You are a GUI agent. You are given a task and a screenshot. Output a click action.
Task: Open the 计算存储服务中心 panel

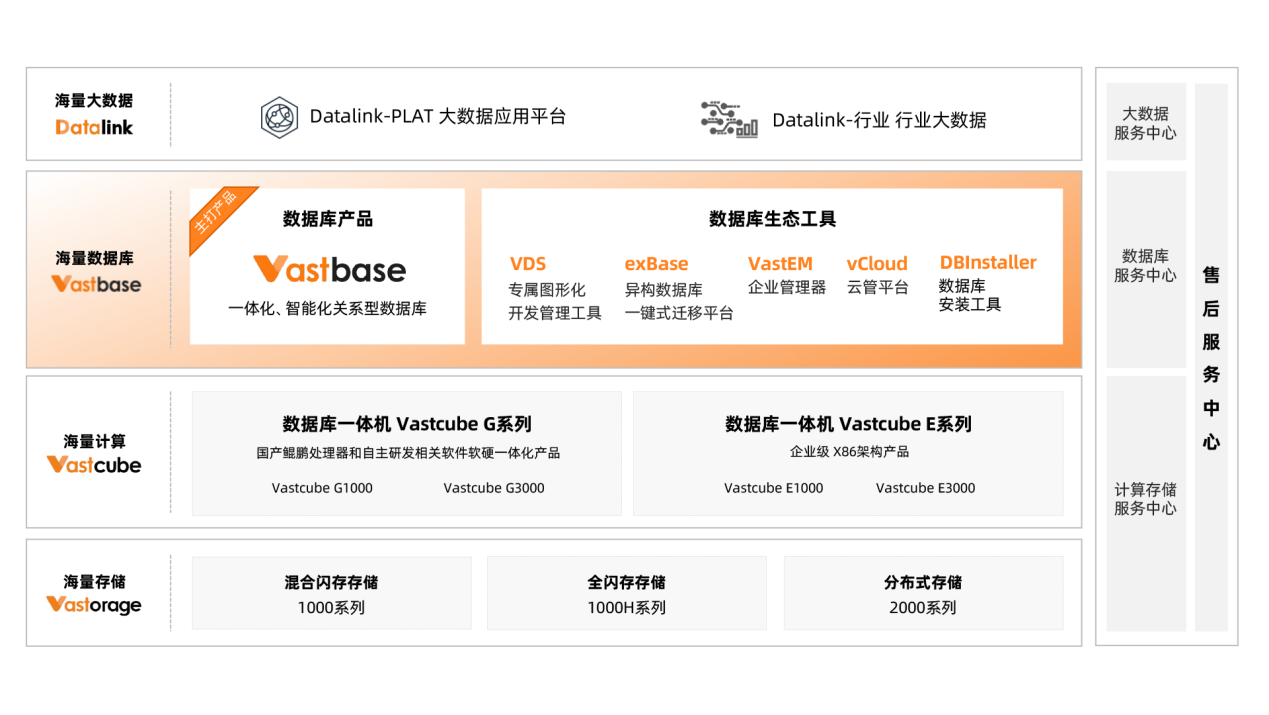point(1145,499)
